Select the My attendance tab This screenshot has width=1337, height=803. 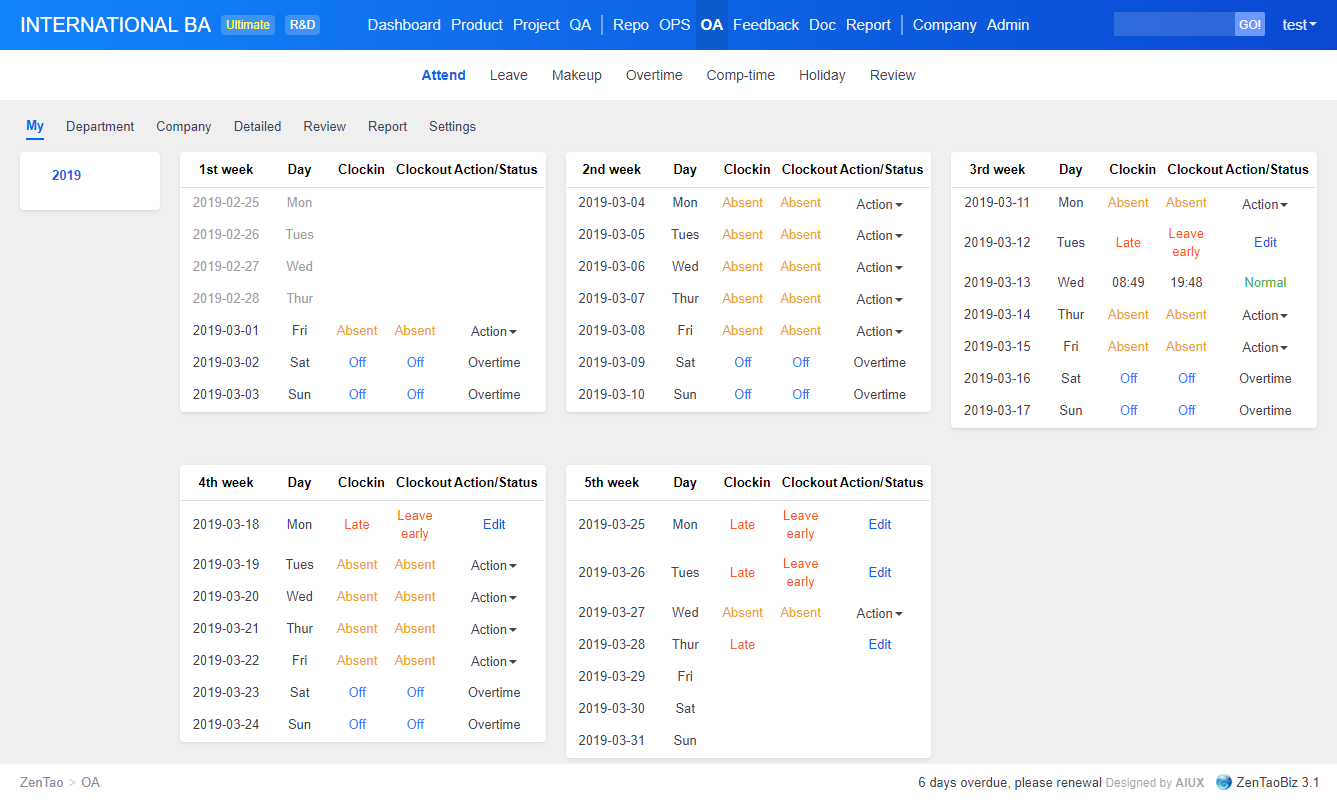point(35,126)
